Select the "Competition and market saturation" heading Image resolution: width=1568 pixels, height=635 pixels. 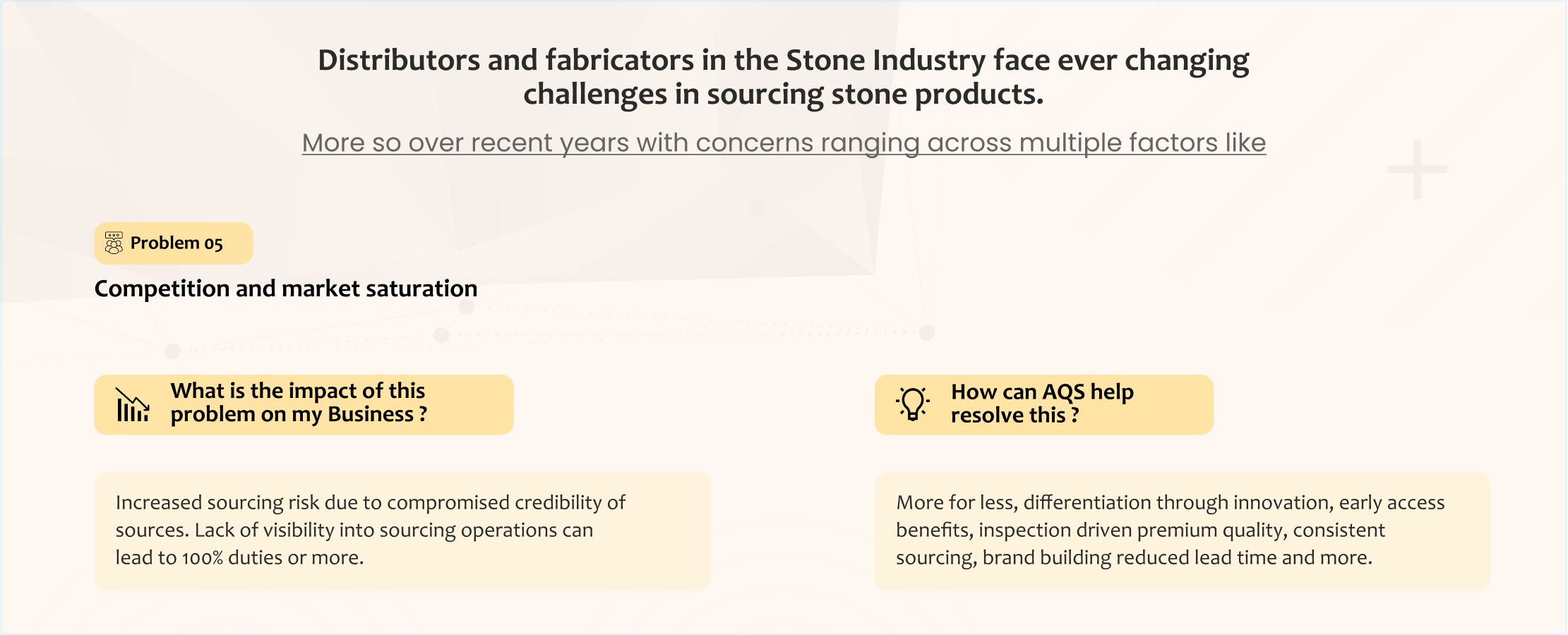[x=286, y=289]
